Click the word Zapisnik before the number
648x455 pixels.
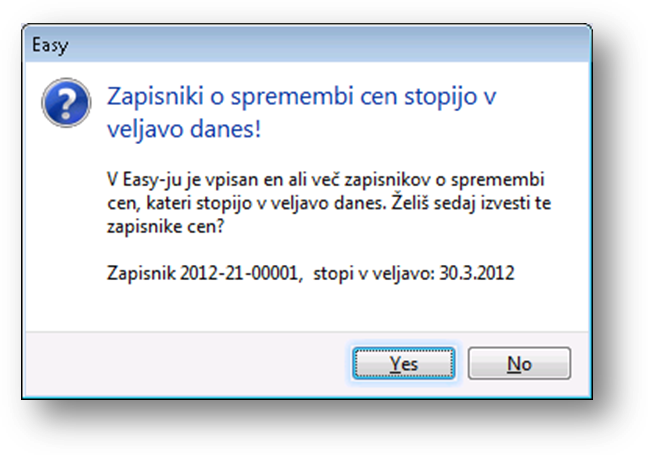click(x=141, y=273)
